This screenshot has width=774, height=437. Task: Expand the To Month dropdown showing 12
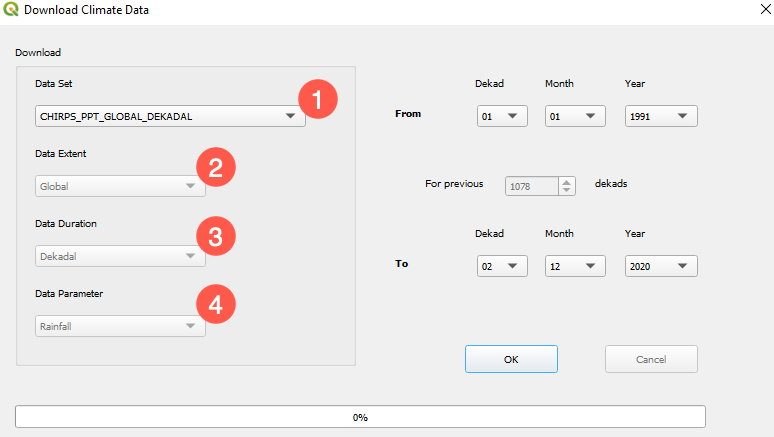(575, 266)
